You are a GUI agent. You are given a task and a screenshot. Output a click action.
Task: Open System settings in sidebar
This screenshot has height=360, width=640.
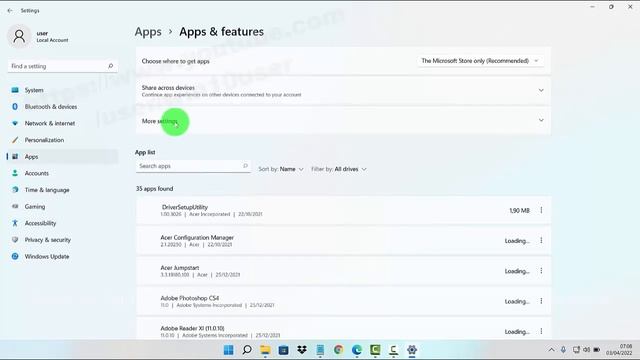pyautogui.click(x=34, y=90)
